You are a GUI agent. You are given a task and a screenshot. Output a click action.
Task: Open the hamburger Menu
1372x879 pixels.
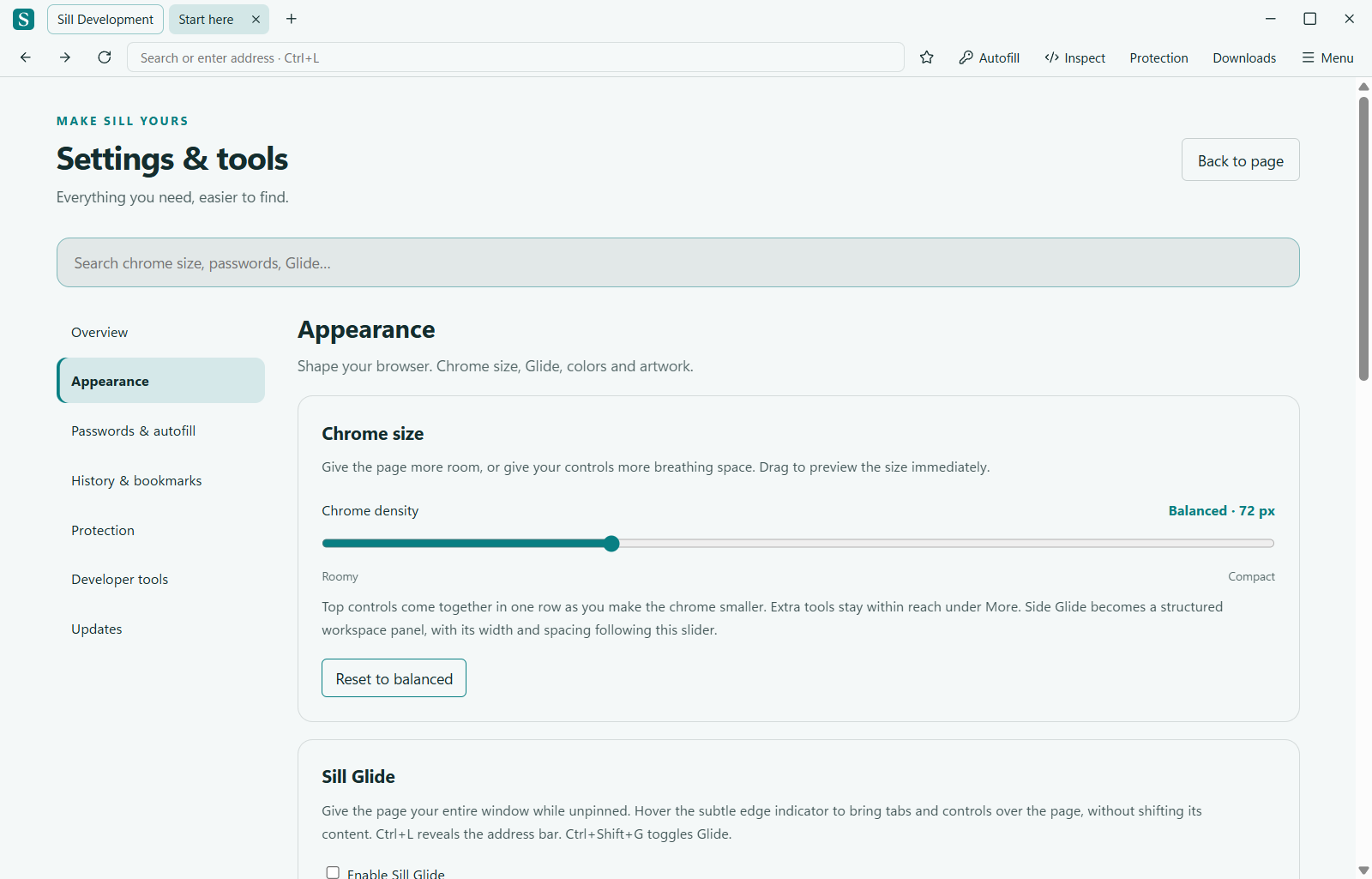coord(1327,57)
